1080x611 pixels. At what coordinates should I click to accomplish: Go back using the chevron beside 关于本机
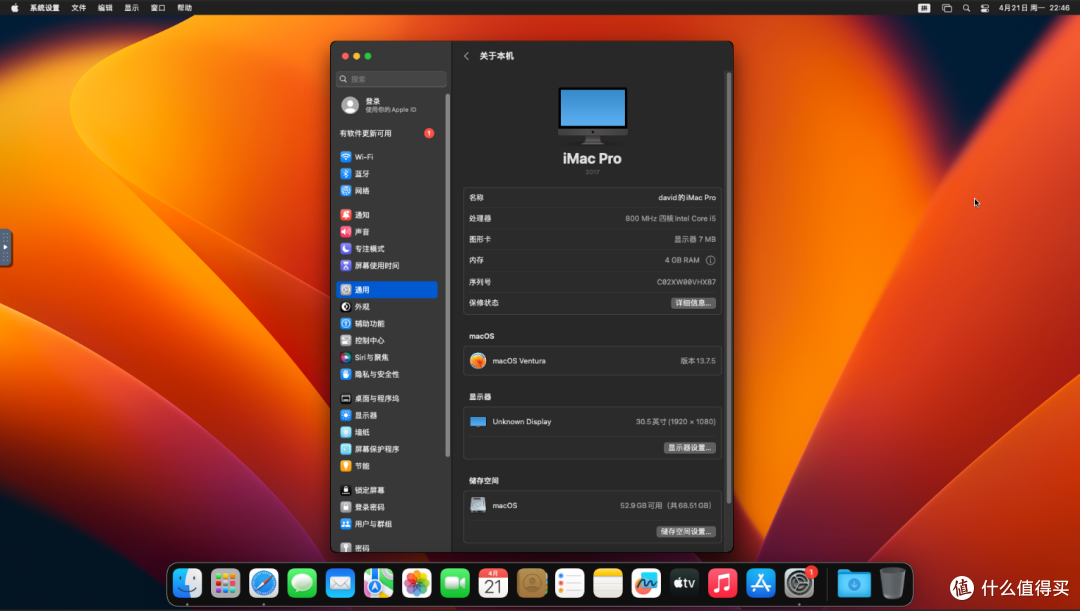(466, 56)
